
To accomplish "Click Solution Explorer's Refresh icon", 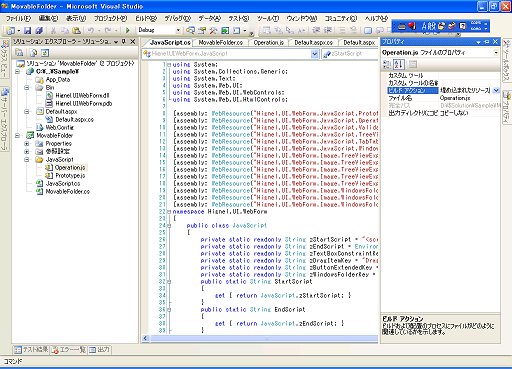I will click(x=45, y=53).
